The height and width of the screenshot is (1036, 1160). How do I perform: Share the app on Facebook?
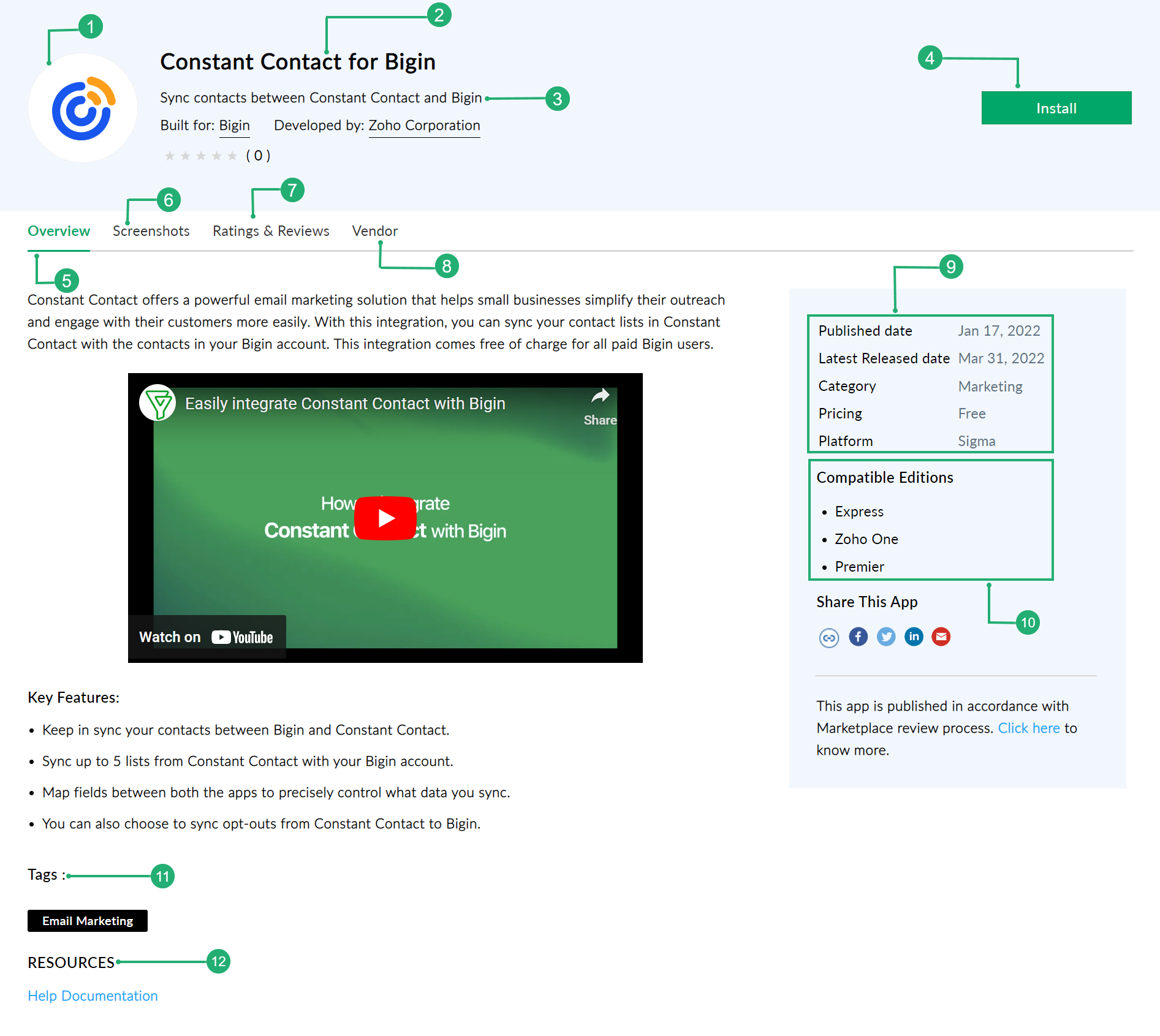pos(858,637)
